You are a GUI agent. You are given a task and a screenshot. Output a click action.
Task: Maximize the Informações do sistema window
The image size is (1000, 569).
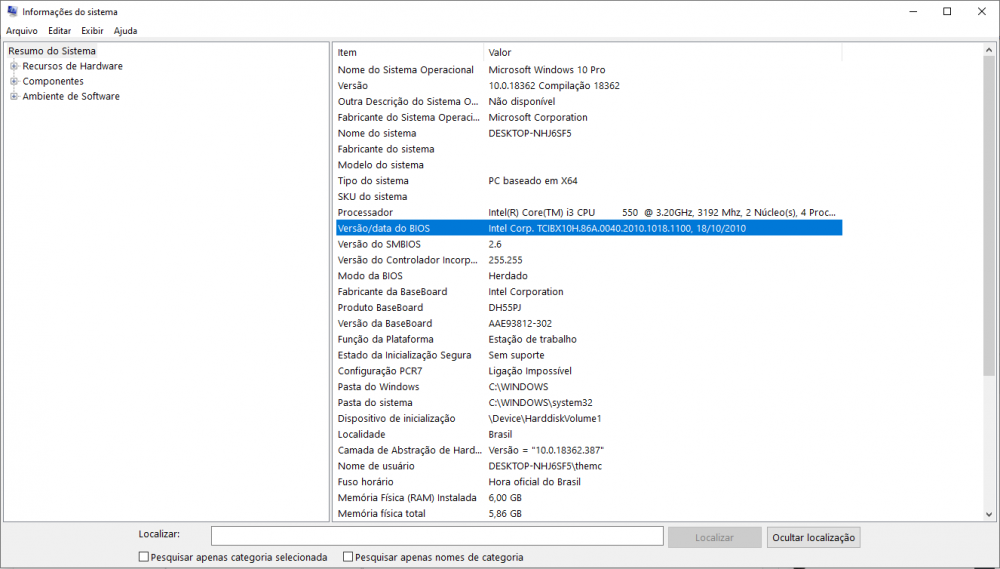946,11
